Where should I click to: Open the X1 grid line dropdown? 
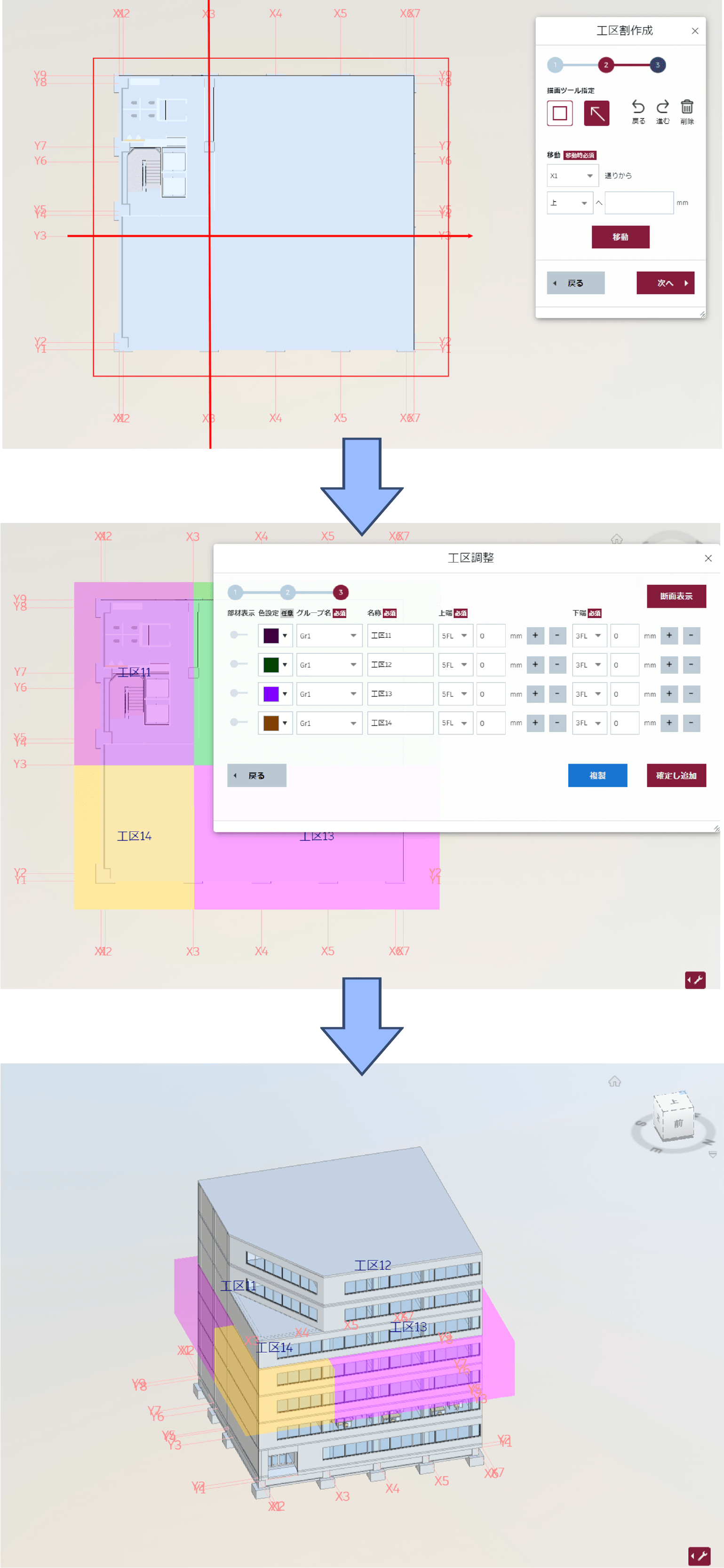(573, 175)
